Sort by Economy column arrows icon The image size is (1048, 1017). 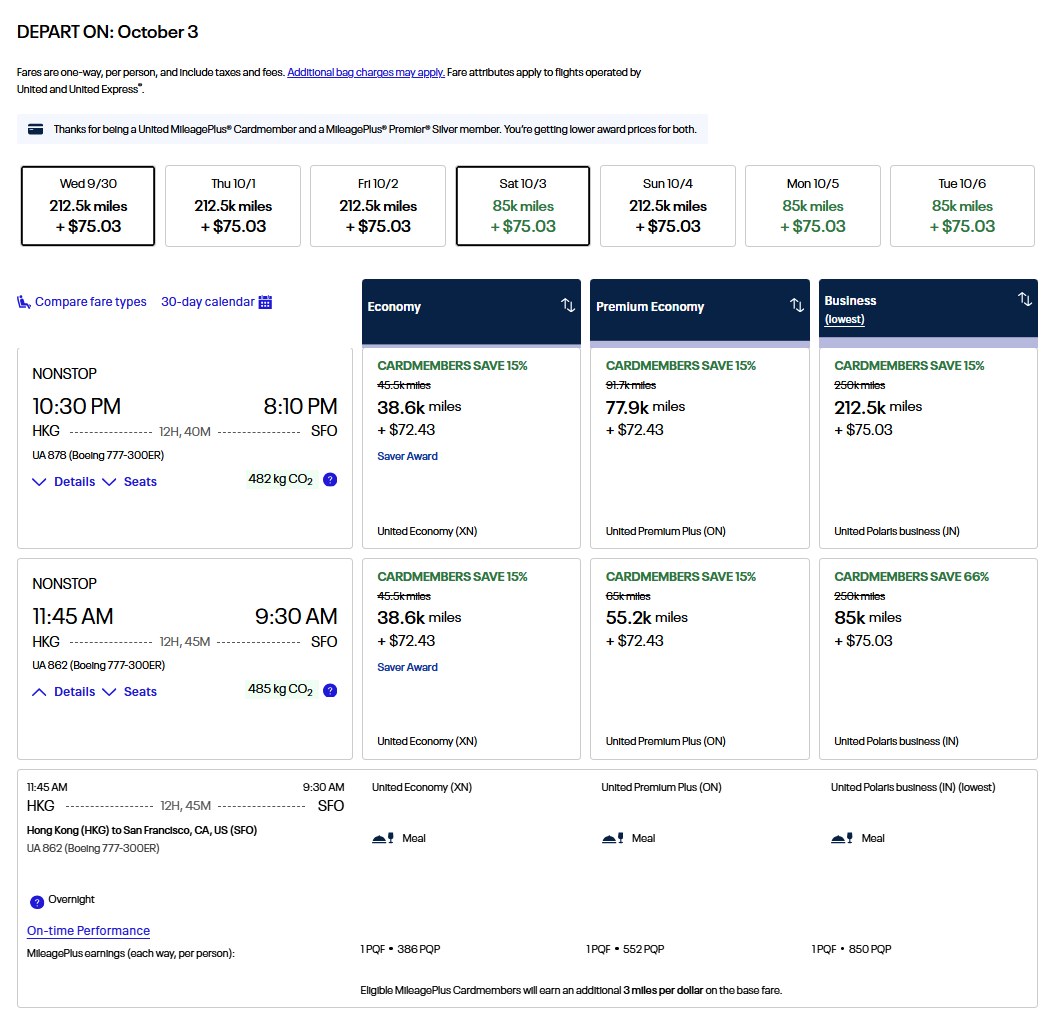(567, 305)
